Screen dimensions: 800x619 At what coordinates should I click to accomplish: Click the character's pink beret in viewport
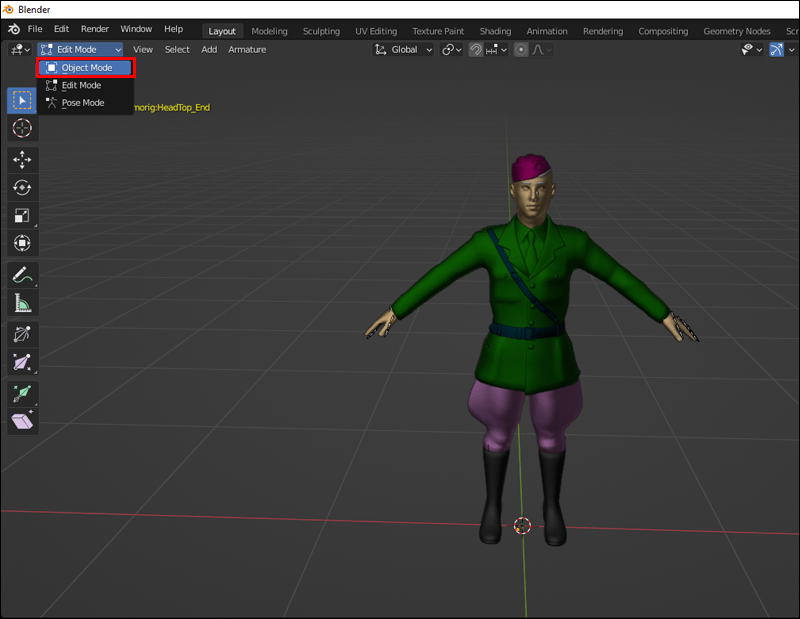[530, 167]
